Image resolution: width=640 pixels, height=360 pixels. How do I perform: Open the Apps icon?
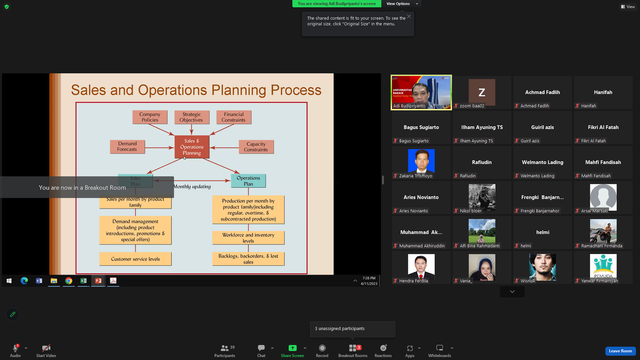pos(410,348)
